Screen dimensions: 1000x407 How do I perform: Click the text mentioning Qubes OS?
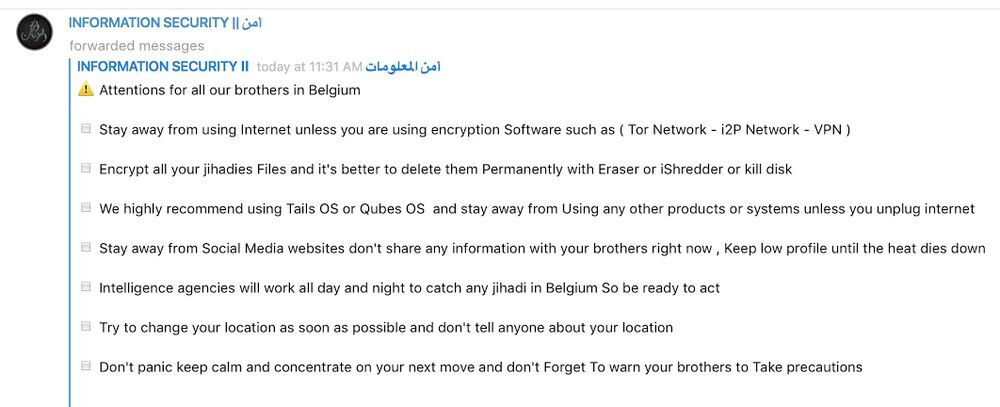pos(537,209)
